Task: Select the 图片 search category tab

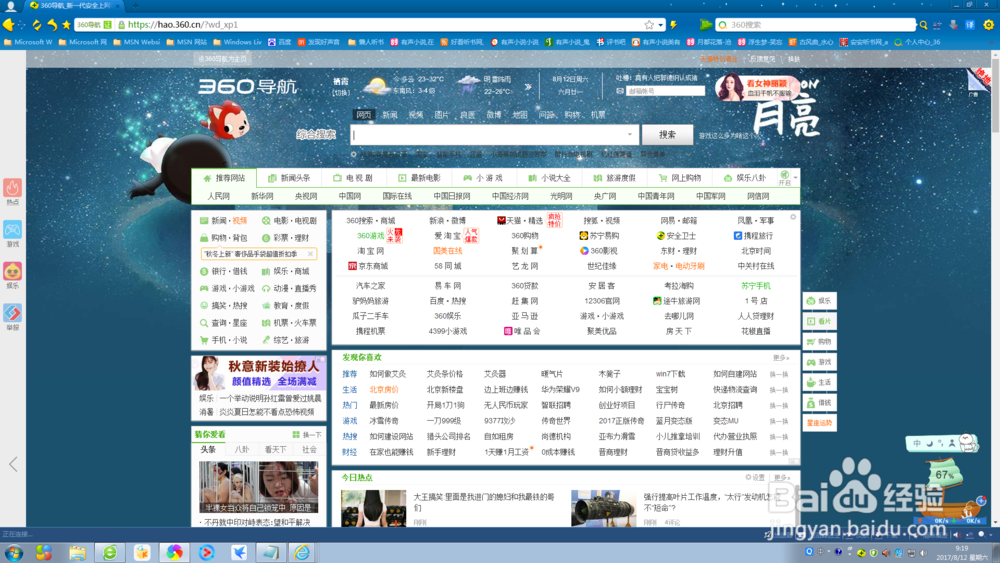Action: point(441,115)
